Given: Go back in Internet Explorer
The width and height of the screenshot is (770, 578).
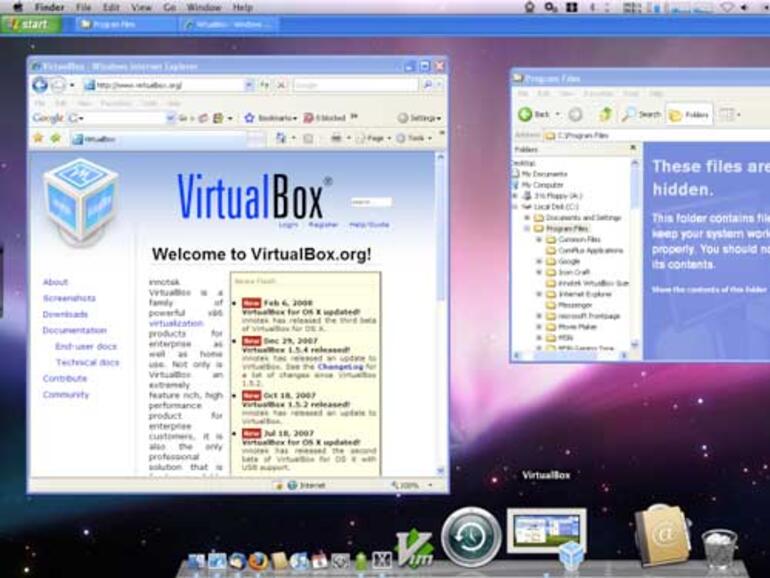Looking at the screenshot, I should pos(40,85).
